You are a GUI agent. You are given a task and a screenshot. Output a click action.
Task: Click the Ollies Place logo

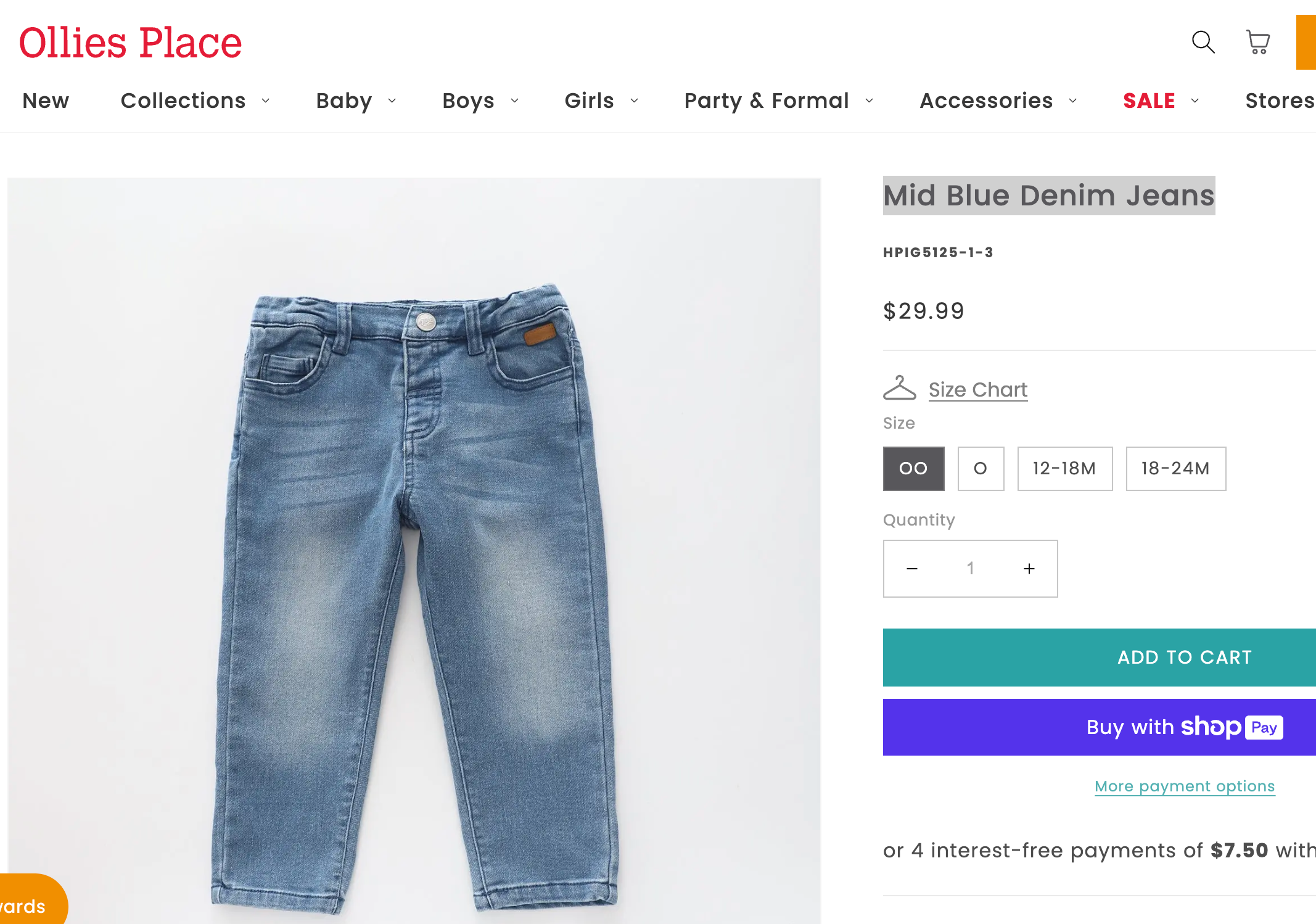[x=130, y=43]
